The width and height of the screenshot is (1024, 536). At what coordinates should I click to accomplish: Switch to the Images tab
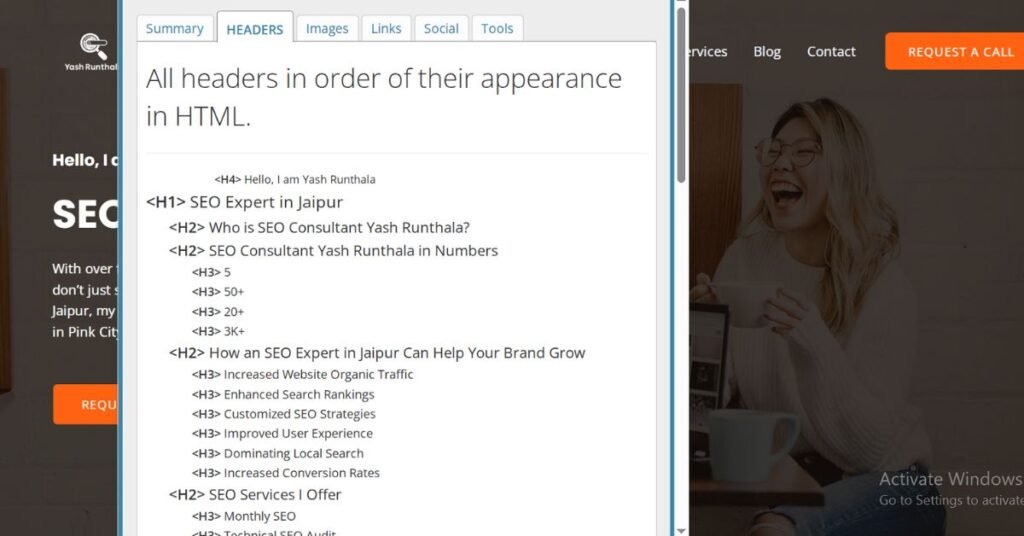point(327,29)
